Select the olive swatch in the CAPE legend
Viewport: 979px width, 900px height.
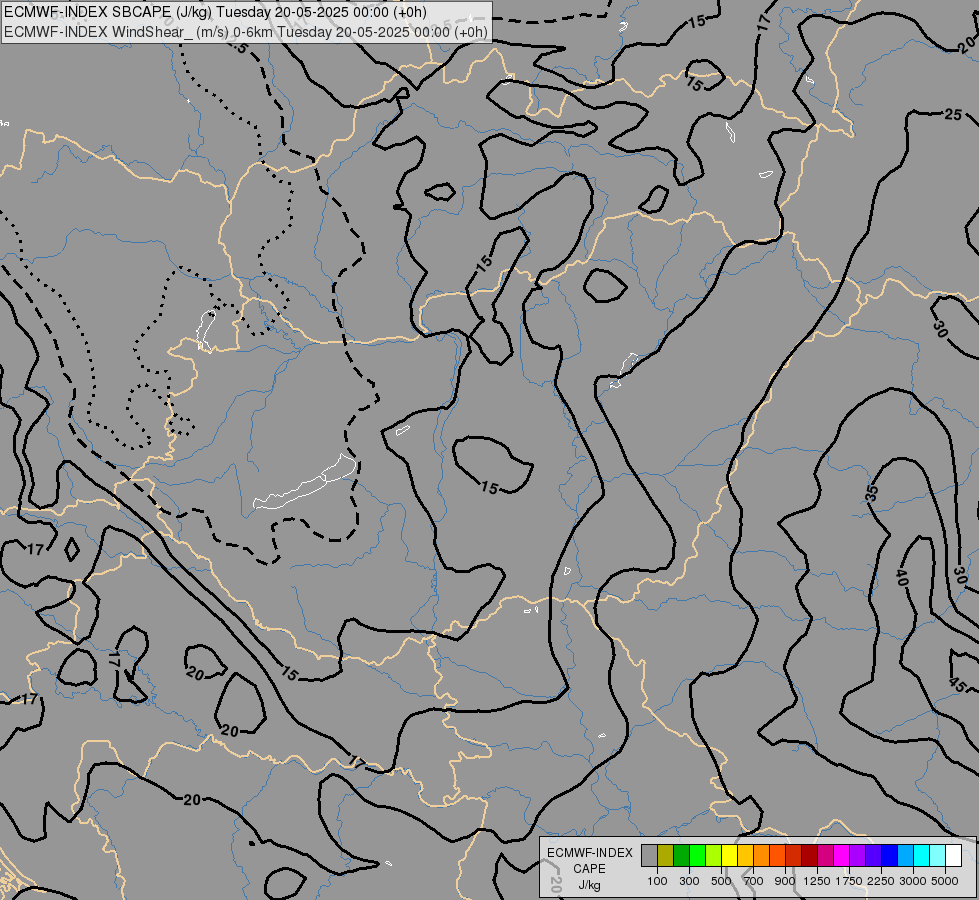click(x=666, y=855)
